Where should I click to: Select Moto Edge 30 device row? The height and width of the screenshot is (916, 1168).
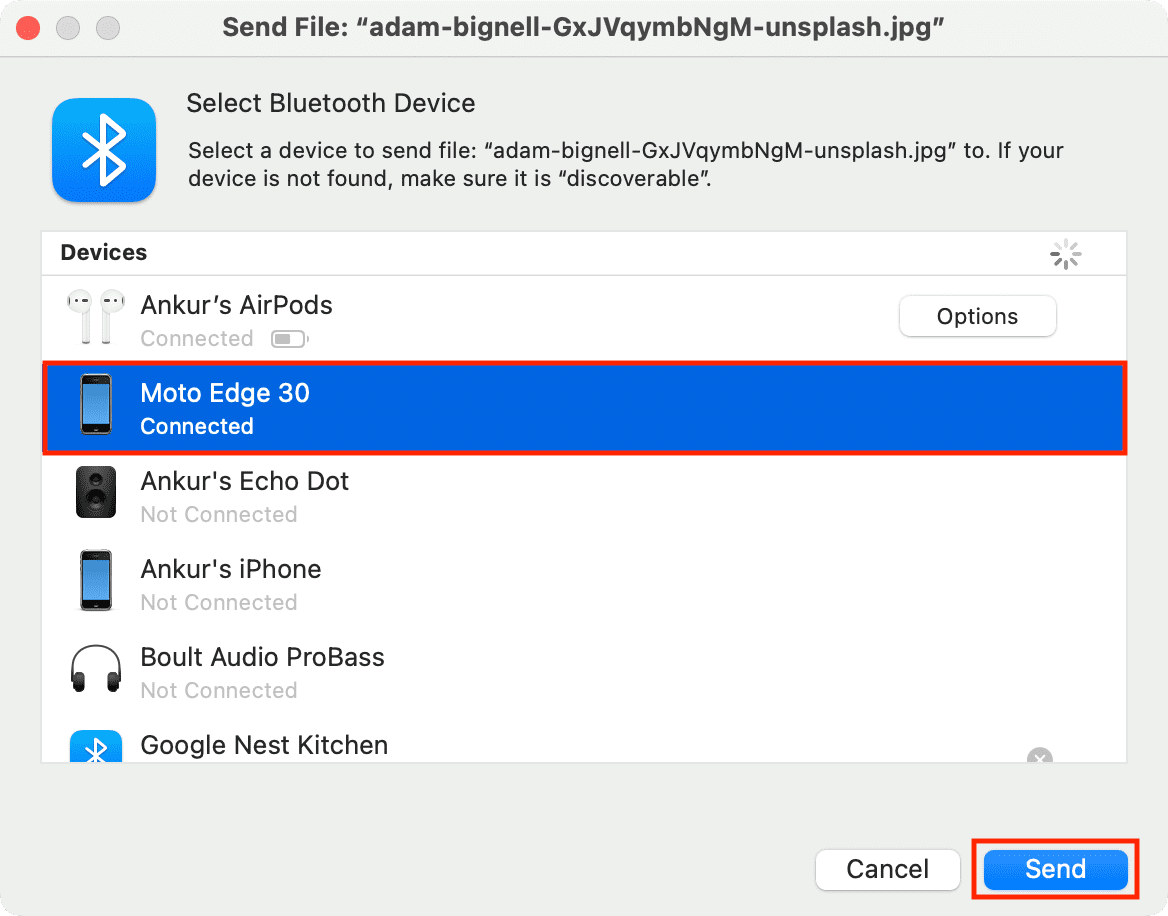pyautogui.click(x=584, y=409)
